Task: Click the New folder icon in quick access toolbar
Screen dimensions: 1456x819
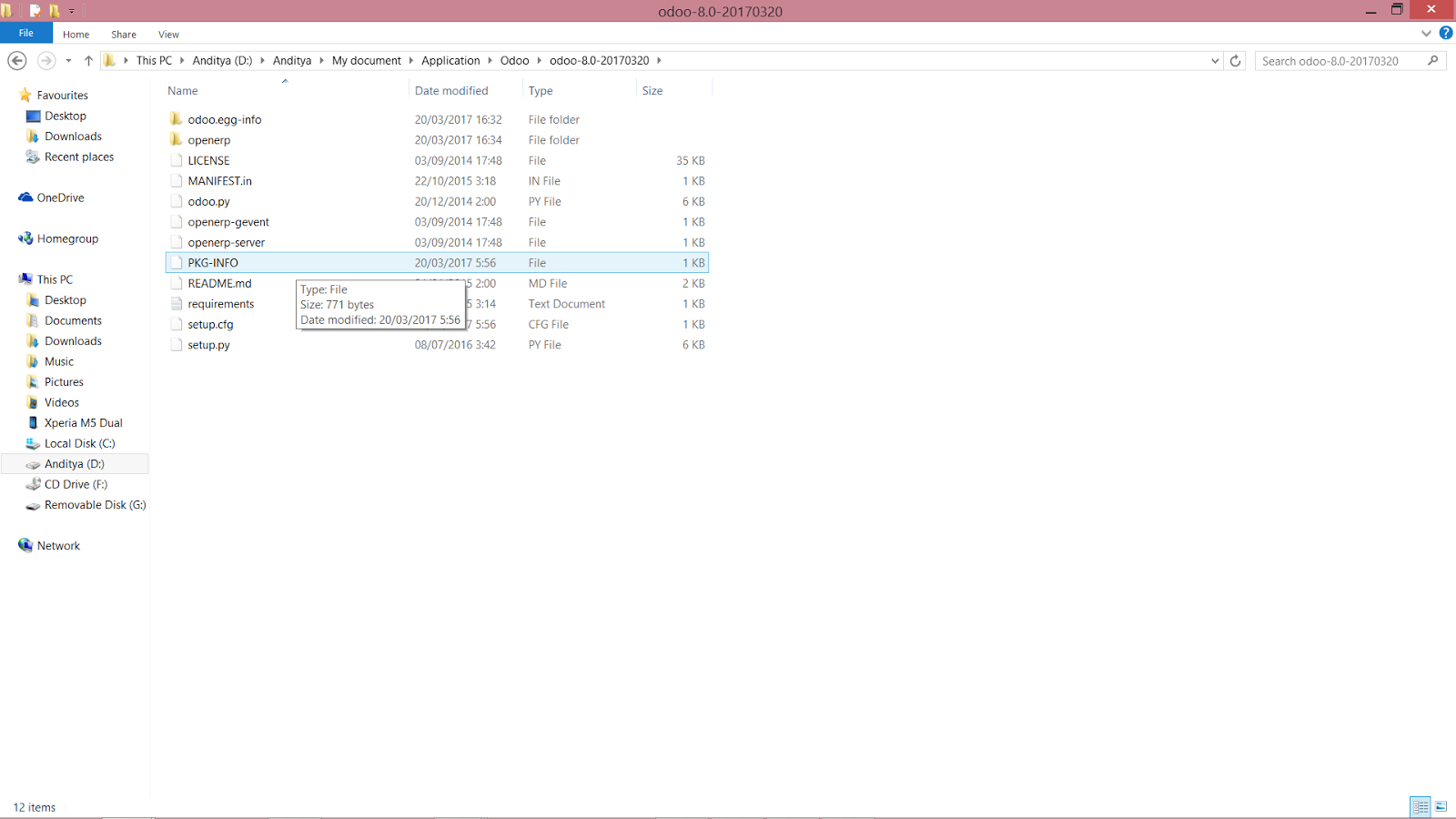Action: [x=54, y=11]
